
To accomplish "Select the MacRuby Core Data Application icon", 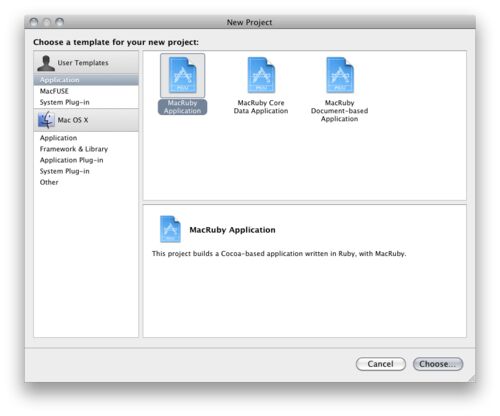I will 261,75.
